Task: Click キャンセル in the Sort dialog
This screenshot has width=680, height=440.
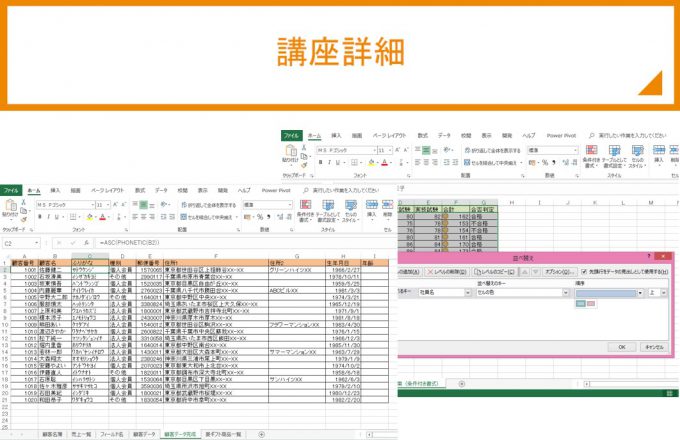Action: point(654,347)
